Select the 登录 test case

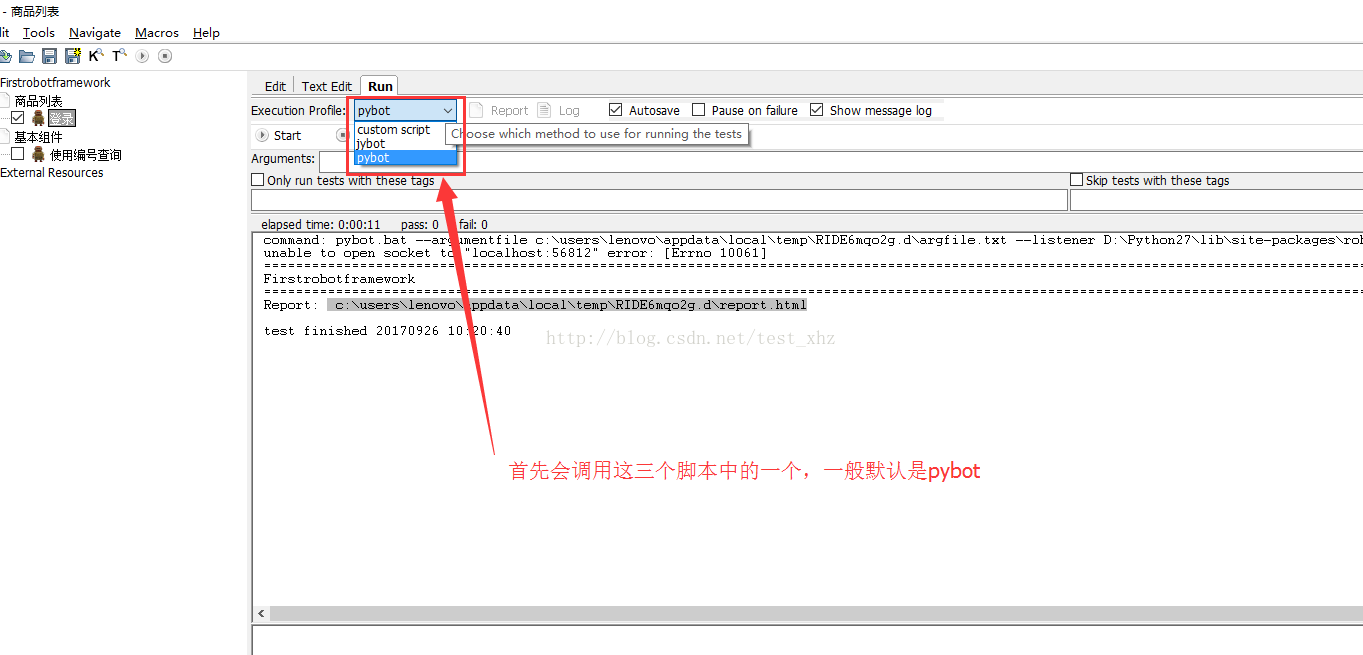coord(62,118)
